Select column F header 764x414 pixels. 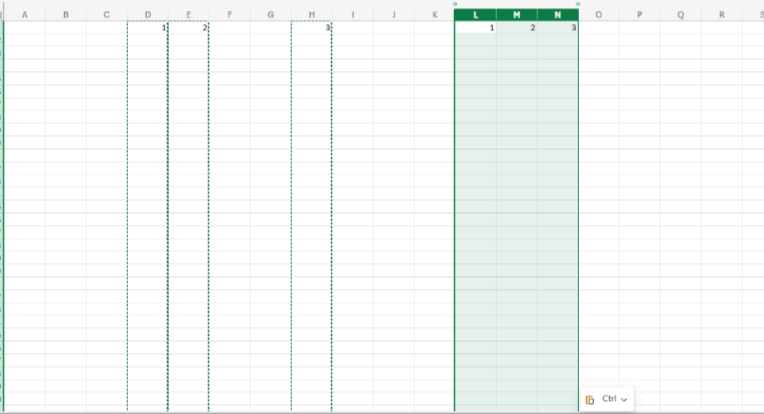click(x=229, y=15)
